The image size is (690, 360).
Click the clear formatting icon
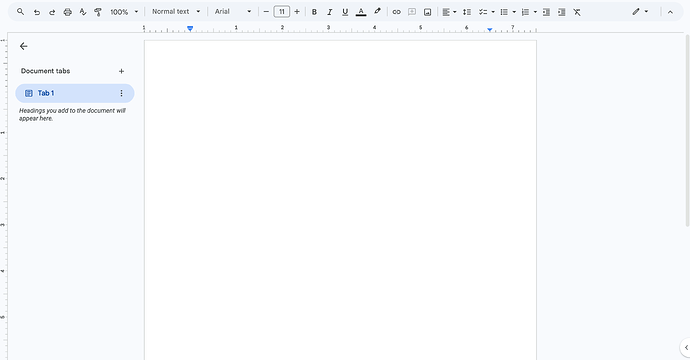coord(577,12)
